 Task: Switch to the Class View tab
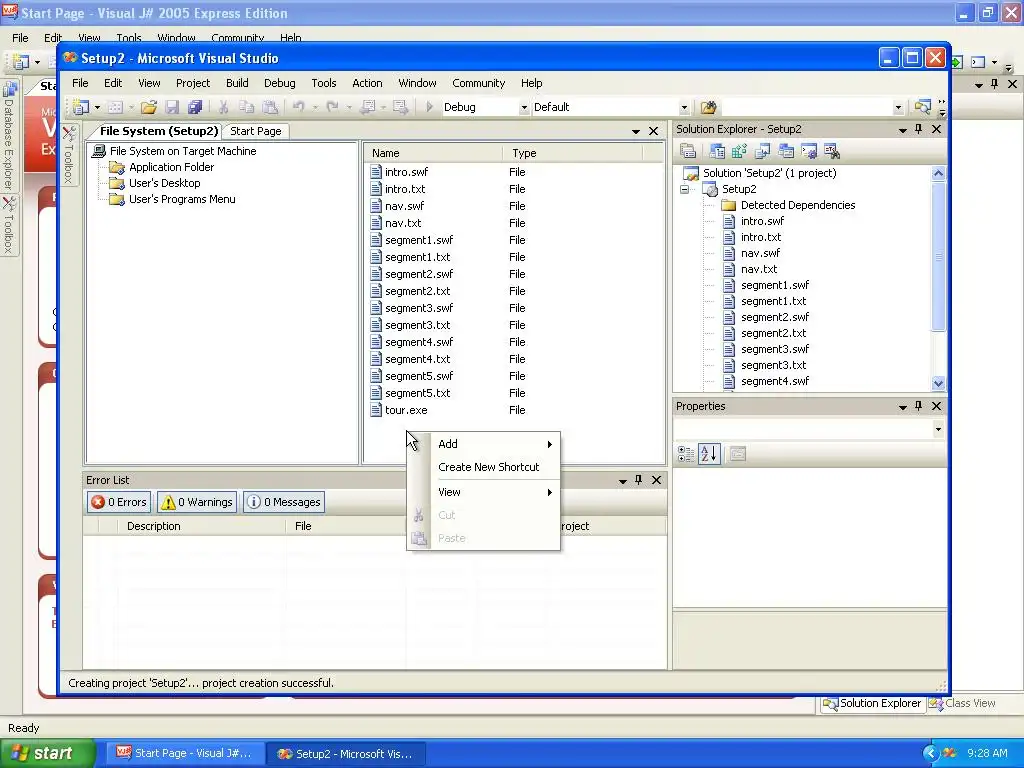(x=964, y=703)
